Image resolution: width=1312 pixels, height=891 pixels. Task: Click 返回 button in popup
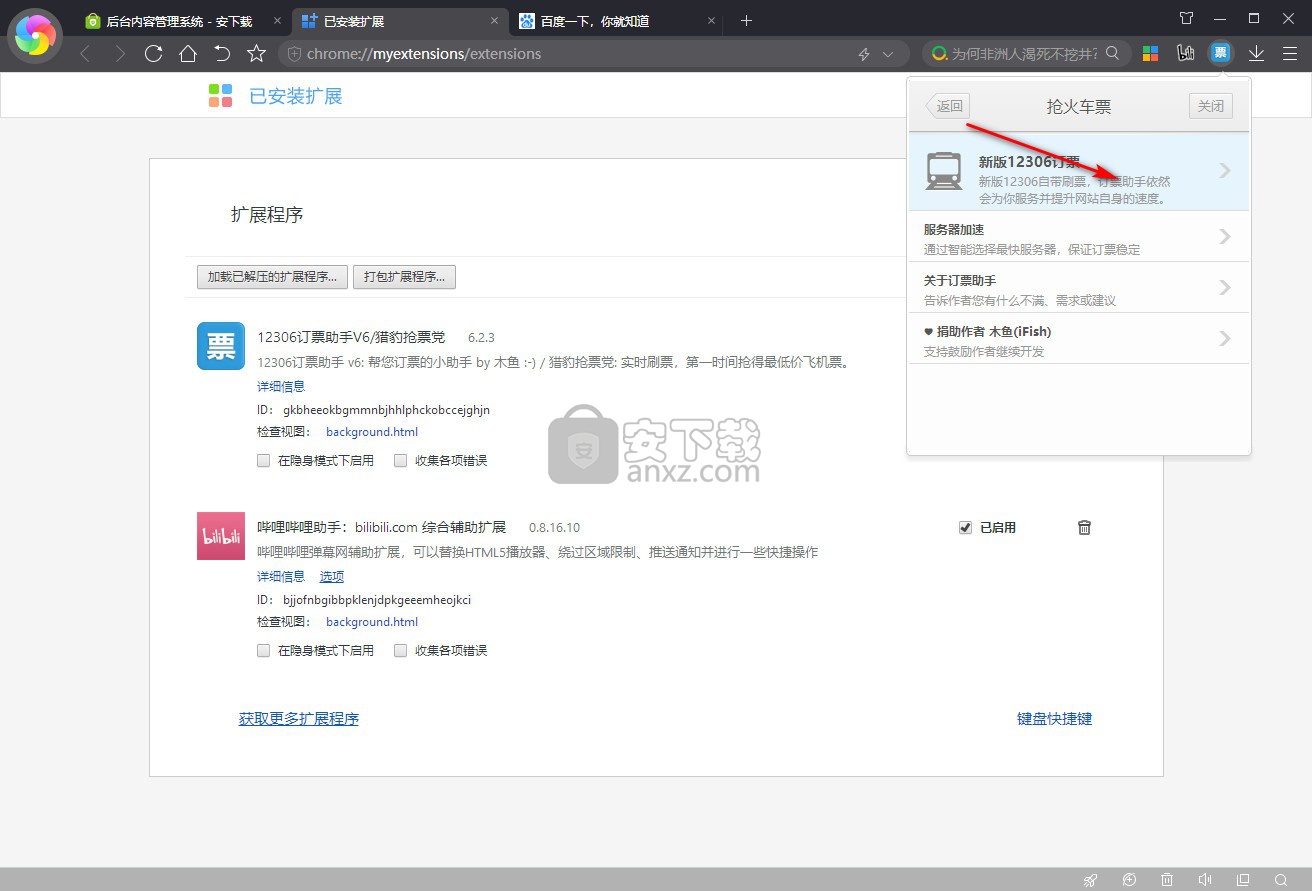point(948,106)
